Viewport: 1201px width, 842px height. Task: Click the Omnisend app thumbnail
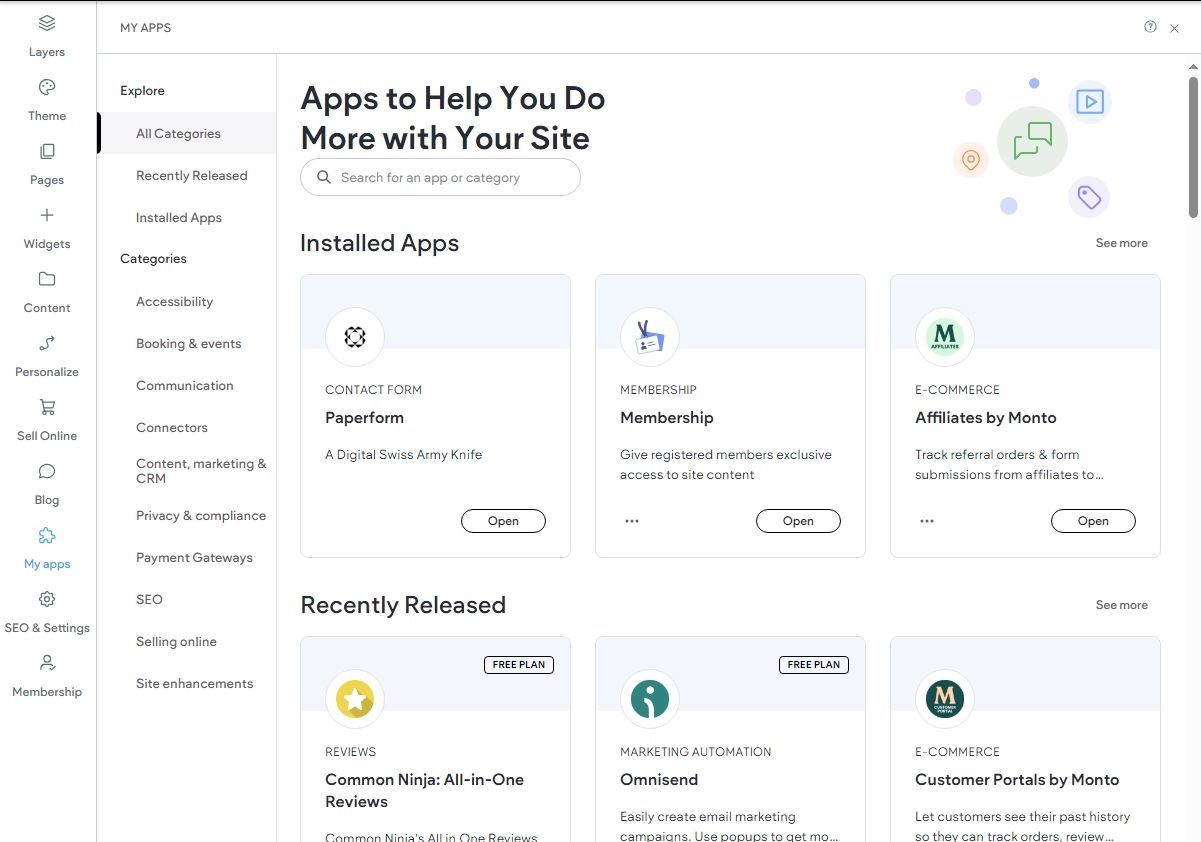click(650, 699)
